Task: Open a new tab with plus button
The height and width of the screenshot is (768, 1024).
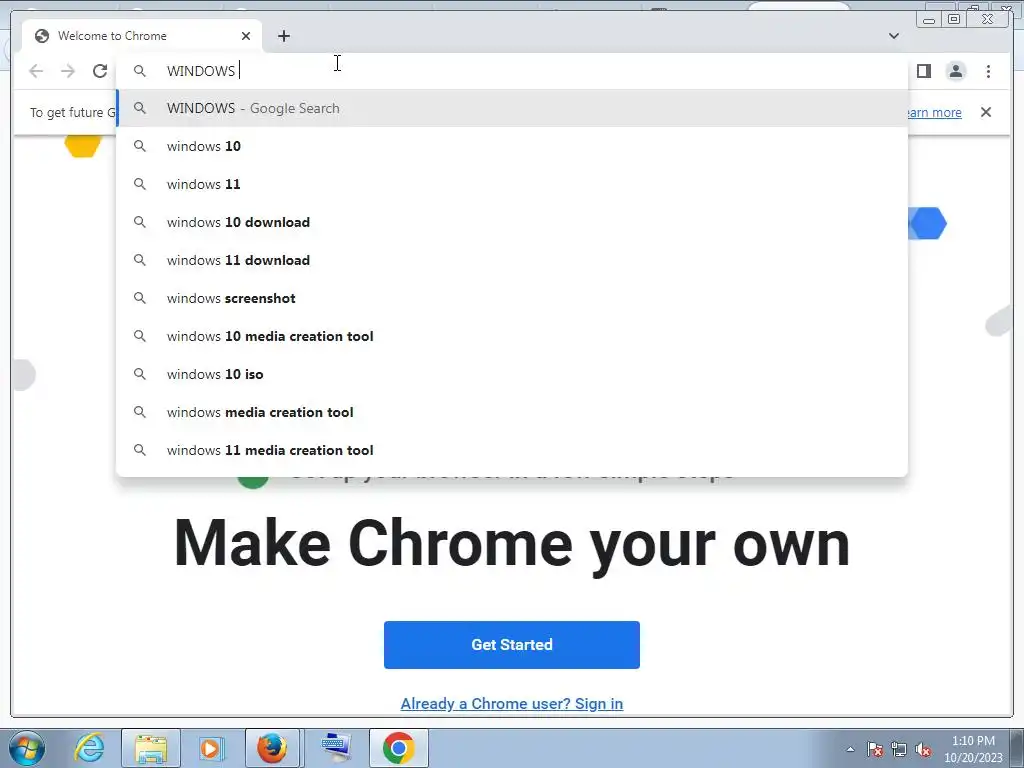Action: [283, 36]
